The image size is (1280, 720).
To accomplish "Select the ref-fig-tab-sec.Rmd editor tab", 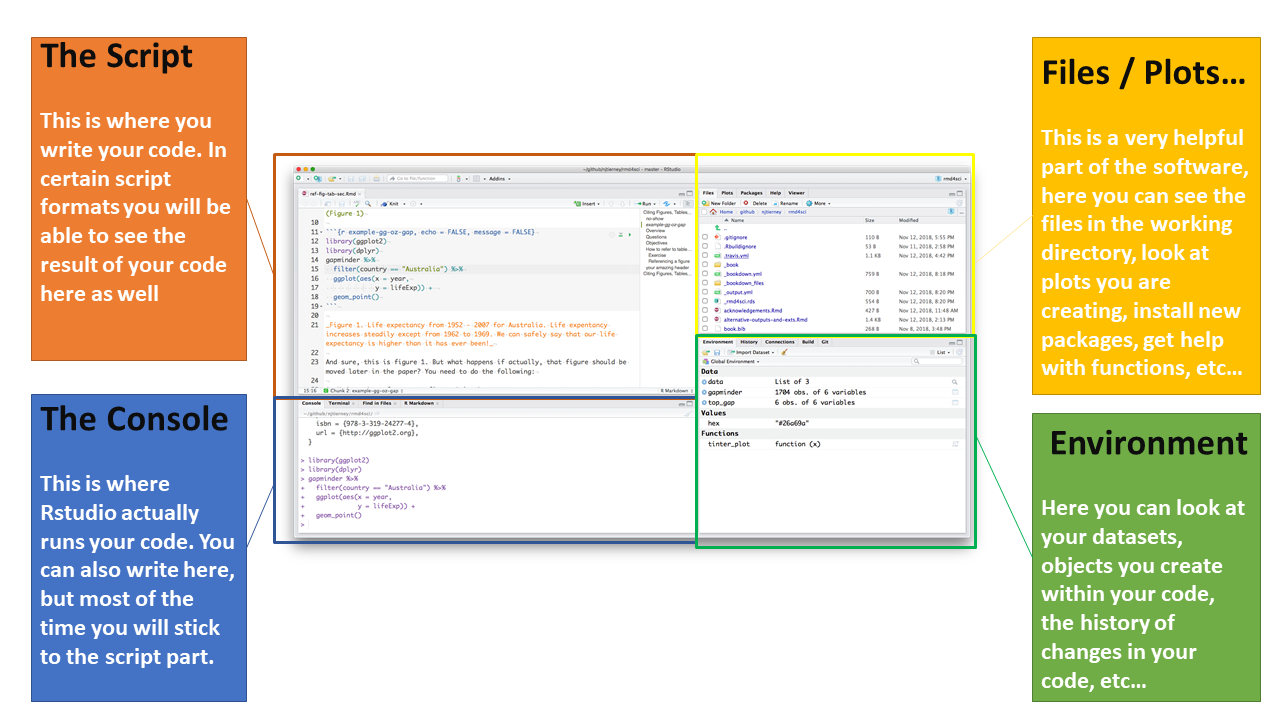I will coord(330,194).
